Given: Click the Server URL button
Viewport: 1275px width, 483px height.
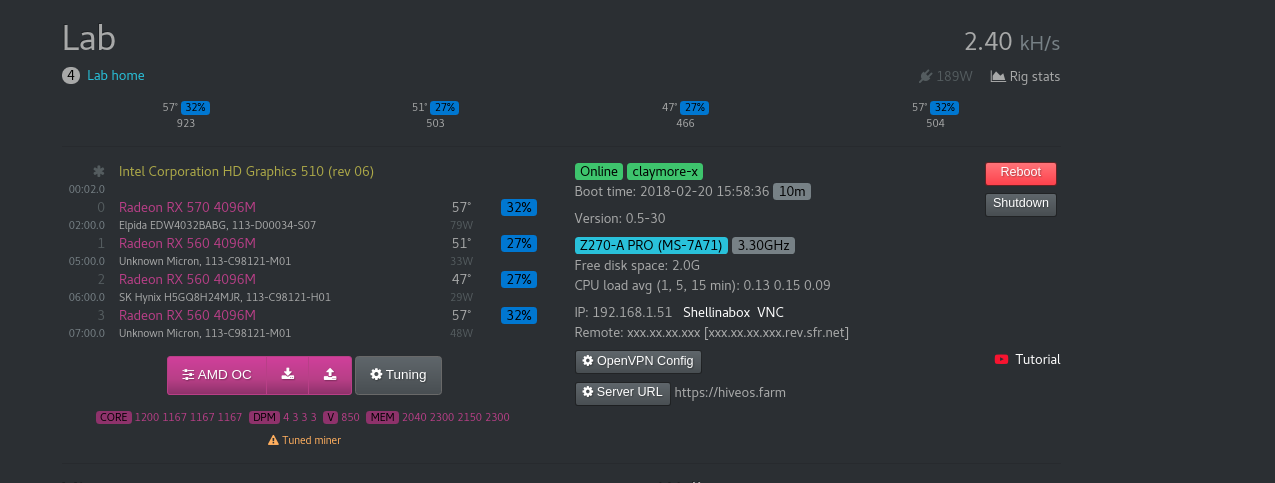Looking at the screenshot, I should pos(621,393).
